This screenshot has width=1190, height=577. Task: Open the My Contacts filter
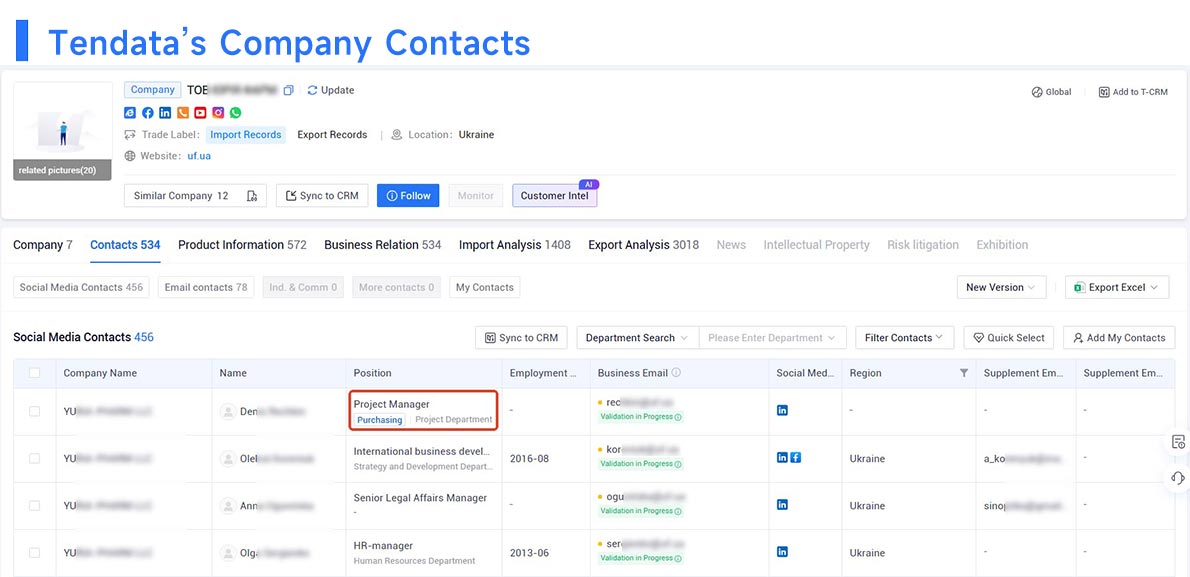(484, 287)
